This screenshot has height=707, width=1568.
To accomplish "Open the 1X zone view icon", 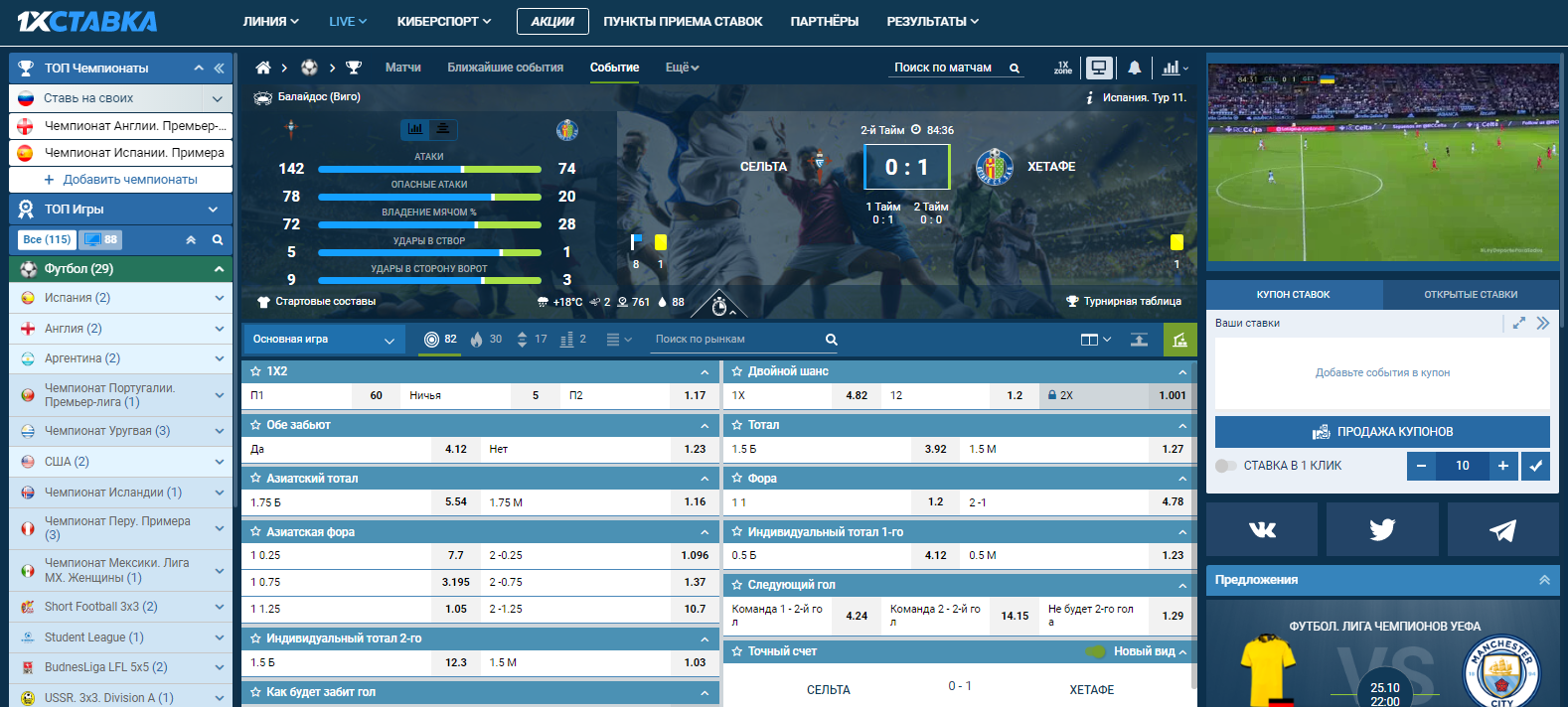I will point(1063,68).
